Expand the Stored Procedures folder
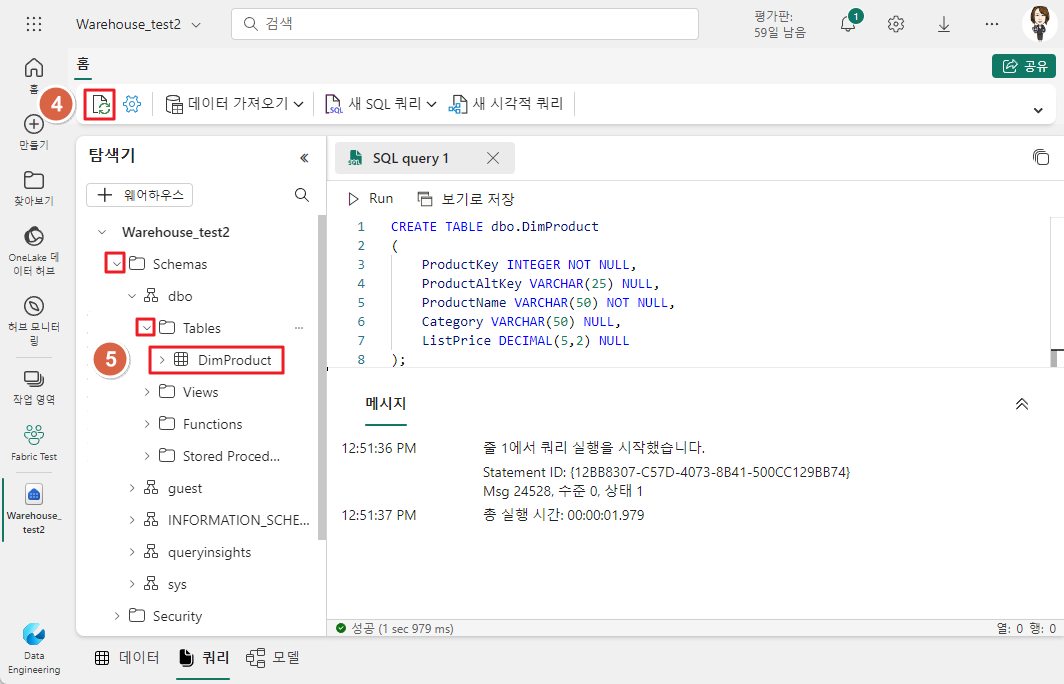This screenshot has height=684, width=1064. [147, 456]
